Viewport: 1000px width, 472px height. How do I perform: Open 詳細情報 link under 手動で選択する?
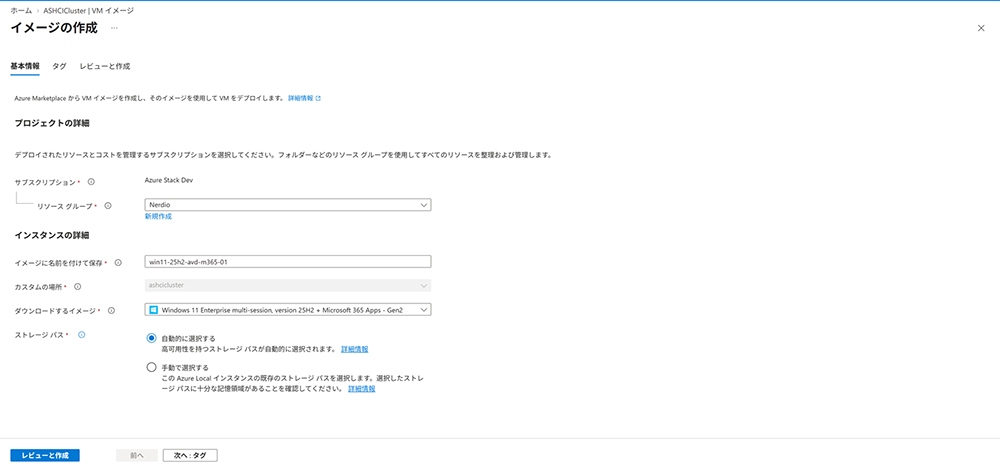tap(362, 388)
